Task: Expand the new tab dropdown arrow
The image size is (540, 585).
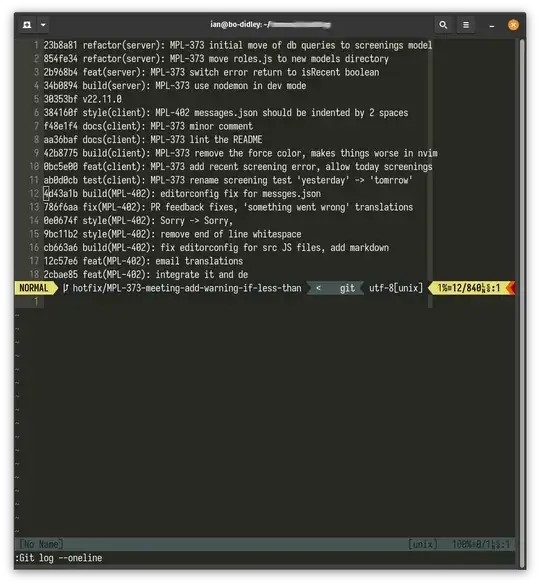Action: point(43,25)
